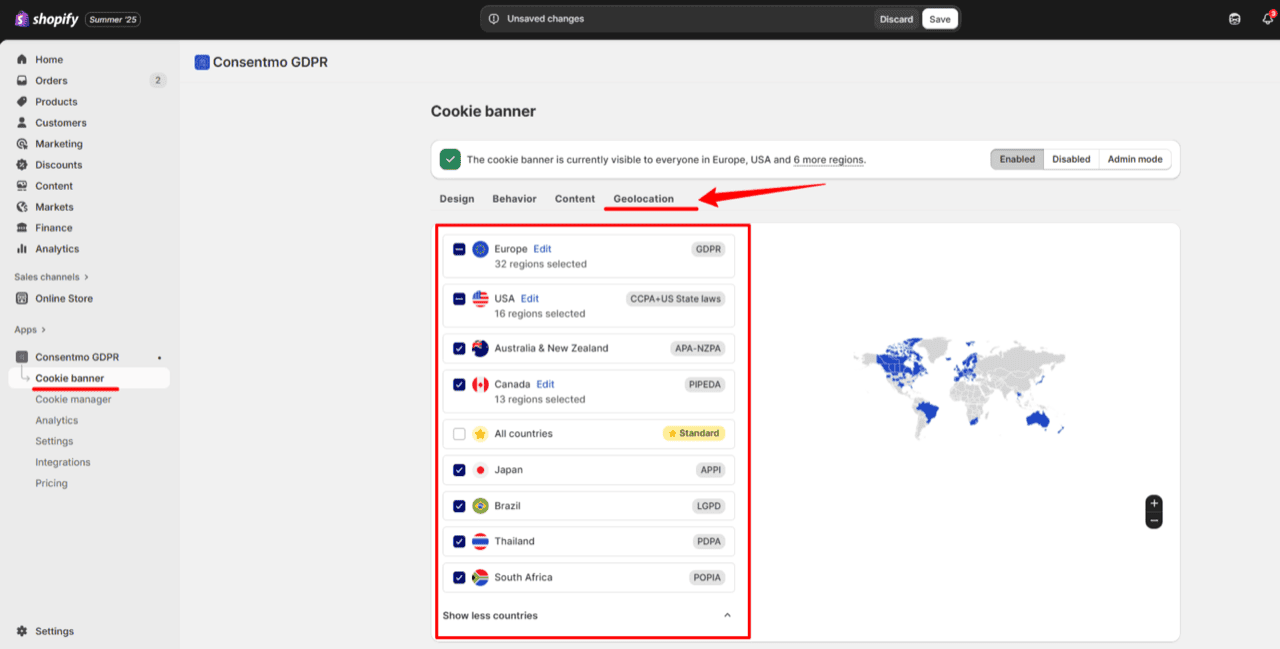
Task: Click the Japan flag icon
Action: point(480,470)
